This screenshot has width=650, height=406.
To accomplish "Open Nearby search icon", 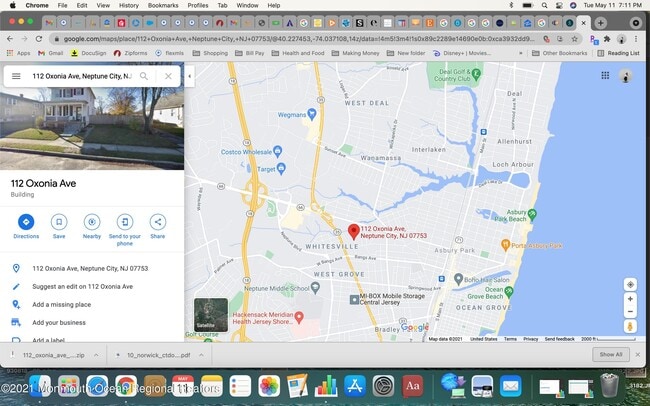I will pos(92,222).
